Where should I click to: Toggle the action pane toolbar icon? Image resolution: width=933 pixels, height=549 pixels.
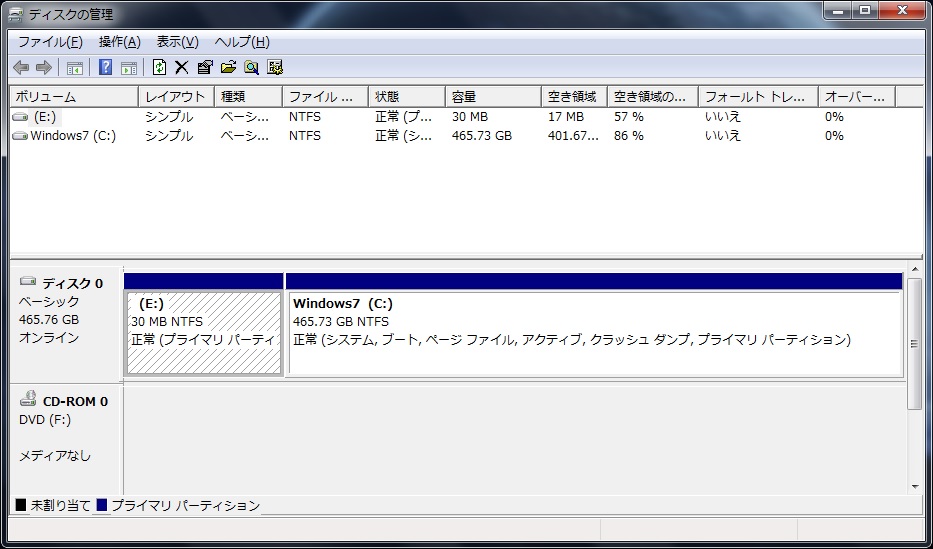click(x=129, y=68)
